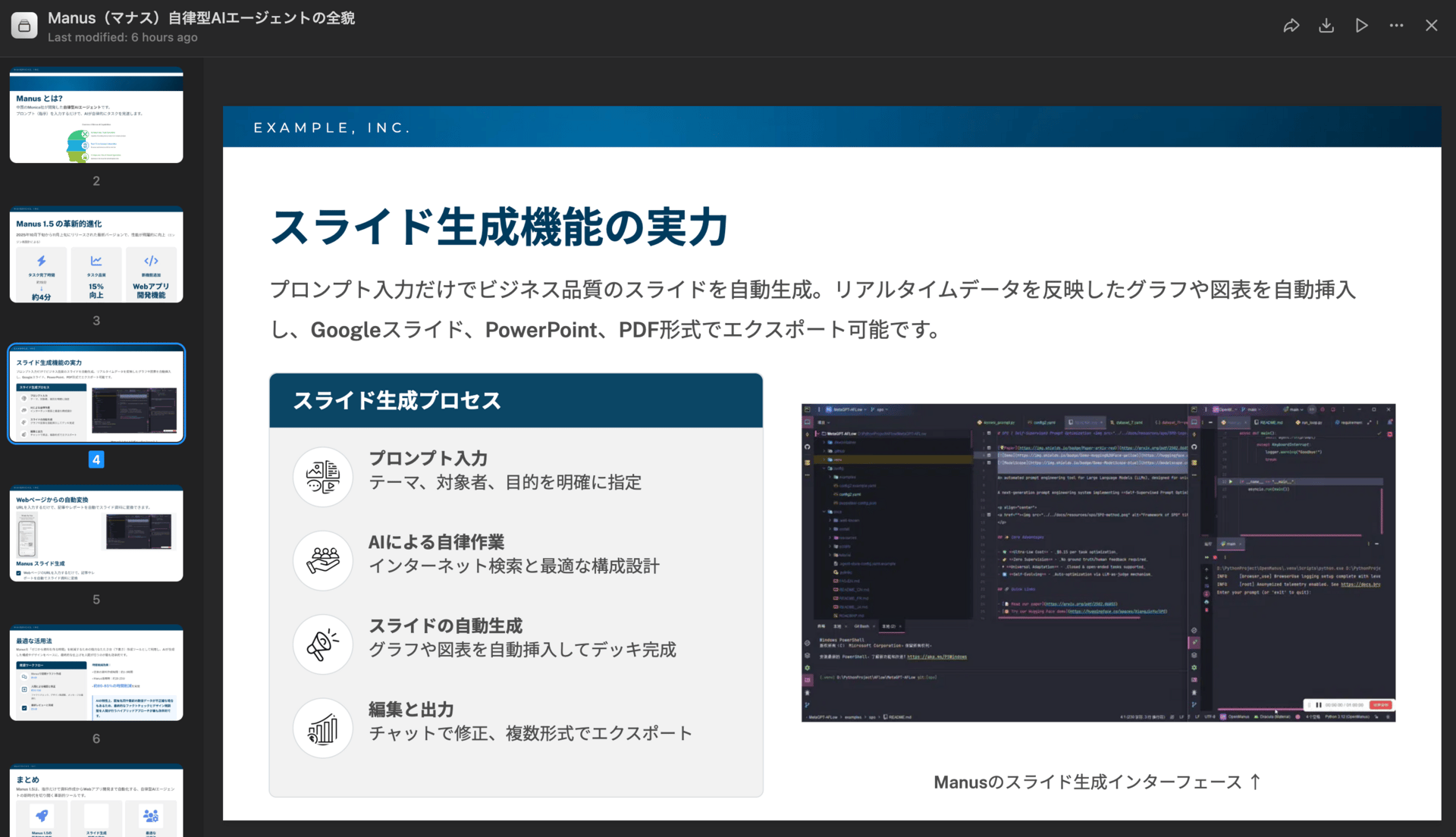
Task: Select slide 5 thumbnail "Webページからの自動変換"
Action: click(96, 534)
